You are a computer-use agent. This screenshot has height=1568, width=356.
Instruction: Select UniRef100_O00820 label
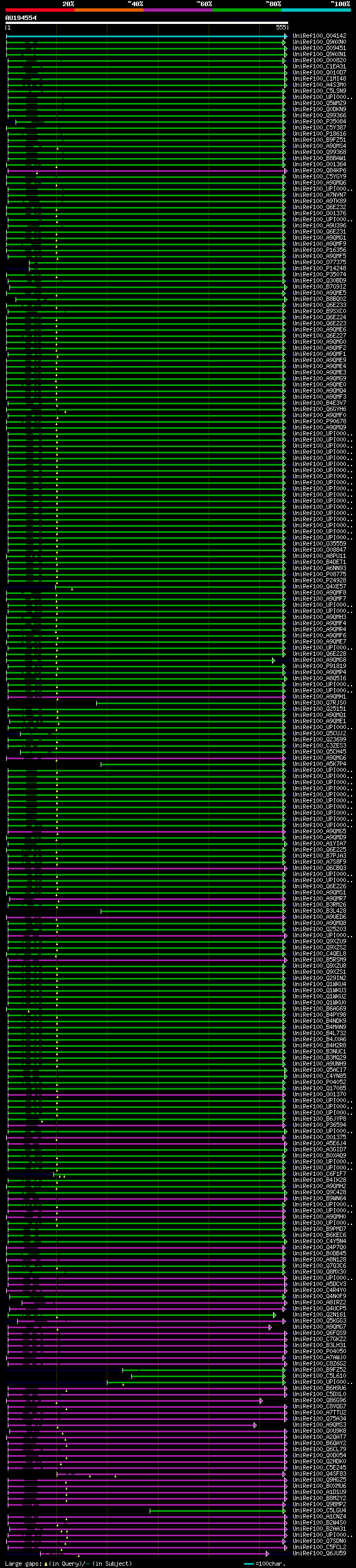pyautogui.click(x=319, y=60)
